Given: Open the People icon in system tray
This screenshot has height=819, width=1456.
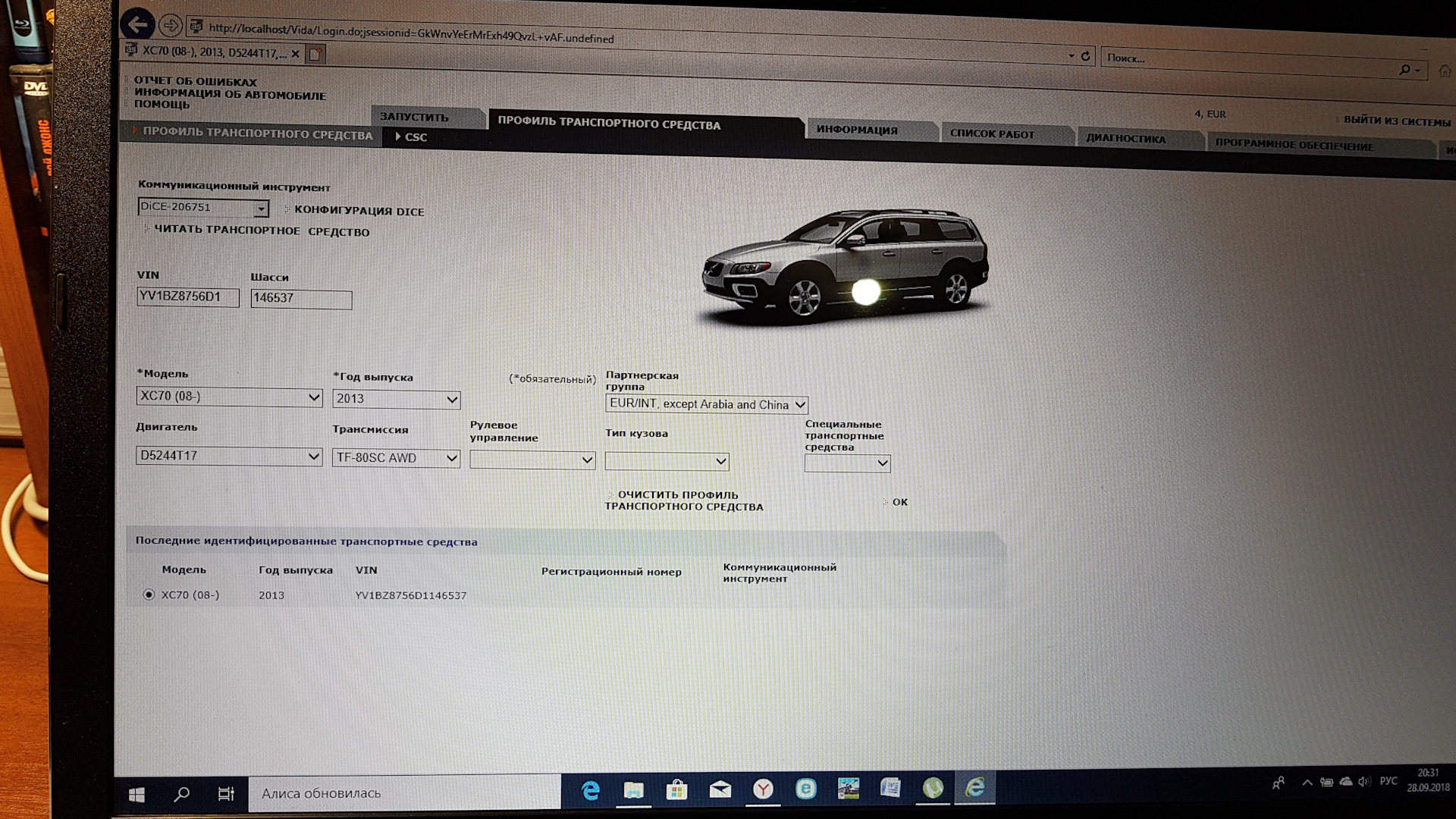Looking at the screenshot, I should point(1279,783).
